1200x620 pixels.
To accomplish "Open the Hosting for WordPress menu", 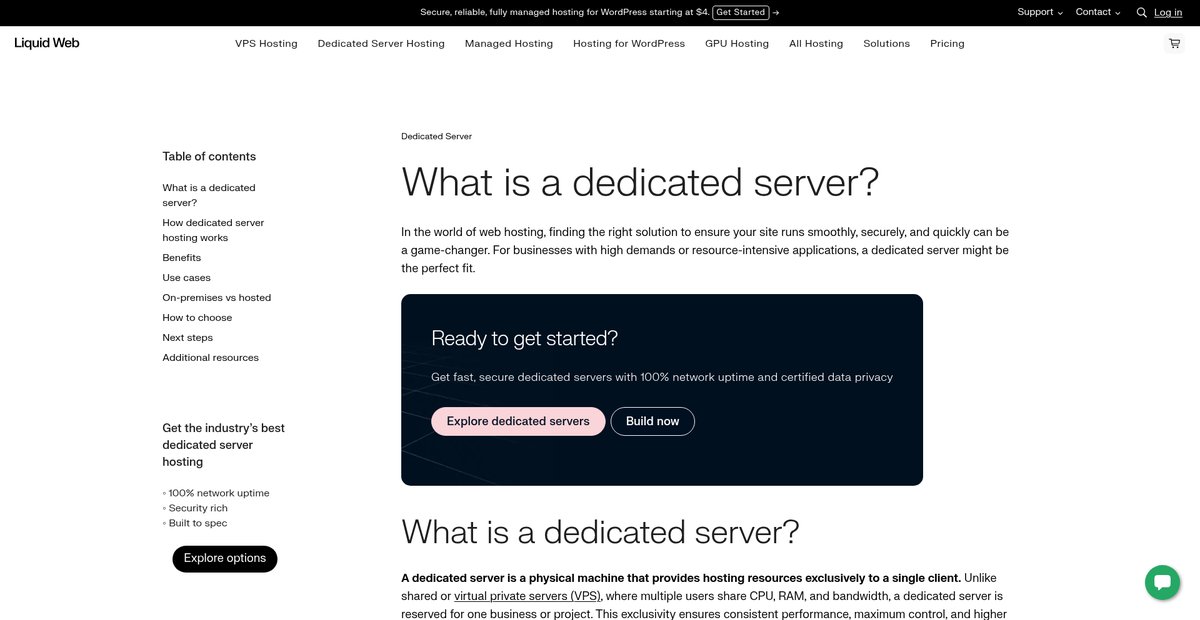I will [x=629, y=44].
